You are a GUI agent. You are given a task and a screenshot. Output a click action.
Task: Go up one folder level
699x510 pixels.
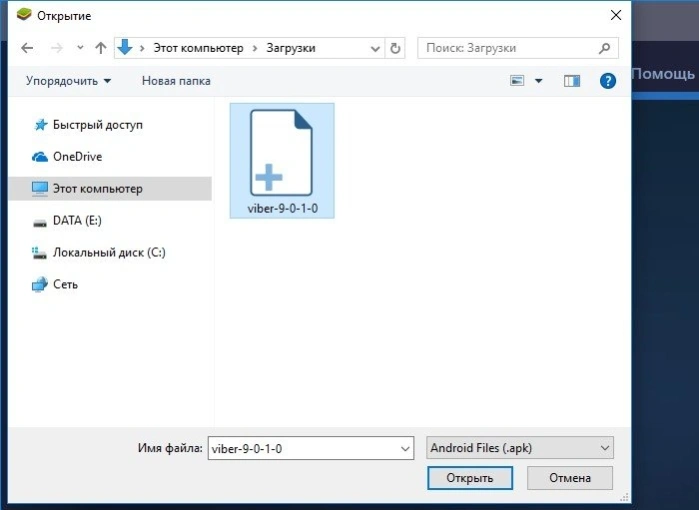(101, 48)
